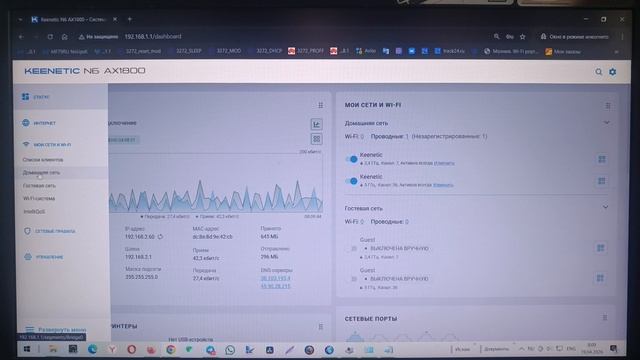
Task: Collapse the Home network section chevron
Action: coord(607,122)
